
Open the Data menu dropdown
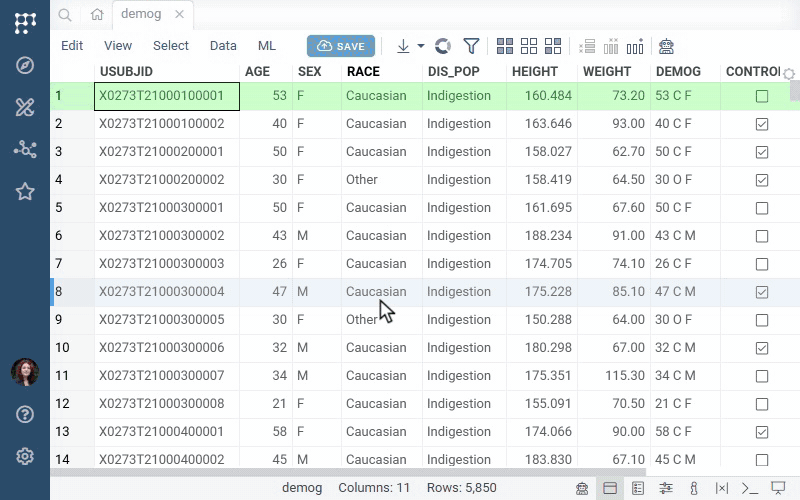click(x=223, y=46)
